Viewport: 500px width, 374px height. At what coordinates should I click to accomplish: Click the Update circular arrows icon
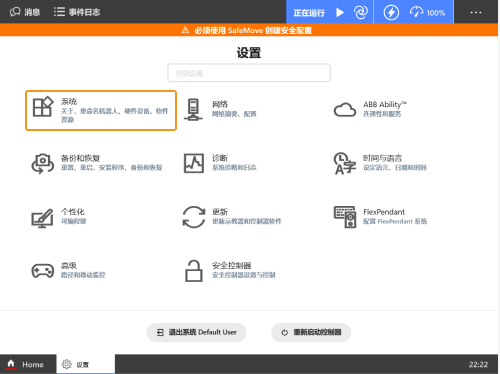point(194,217)
